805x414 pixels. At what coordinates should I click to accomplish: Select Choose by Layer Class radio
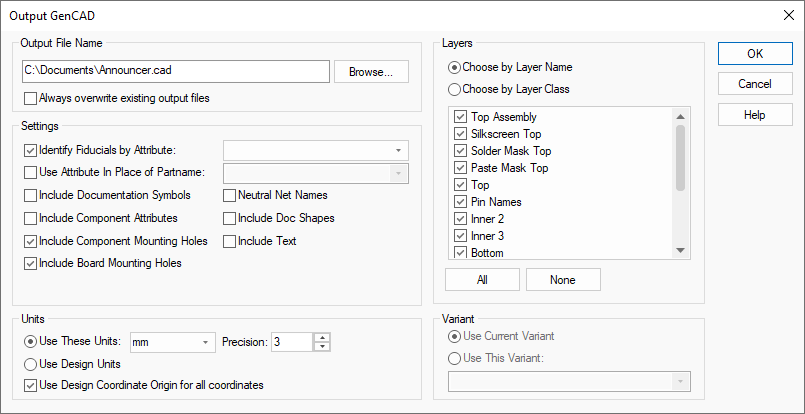pos(456,89)
